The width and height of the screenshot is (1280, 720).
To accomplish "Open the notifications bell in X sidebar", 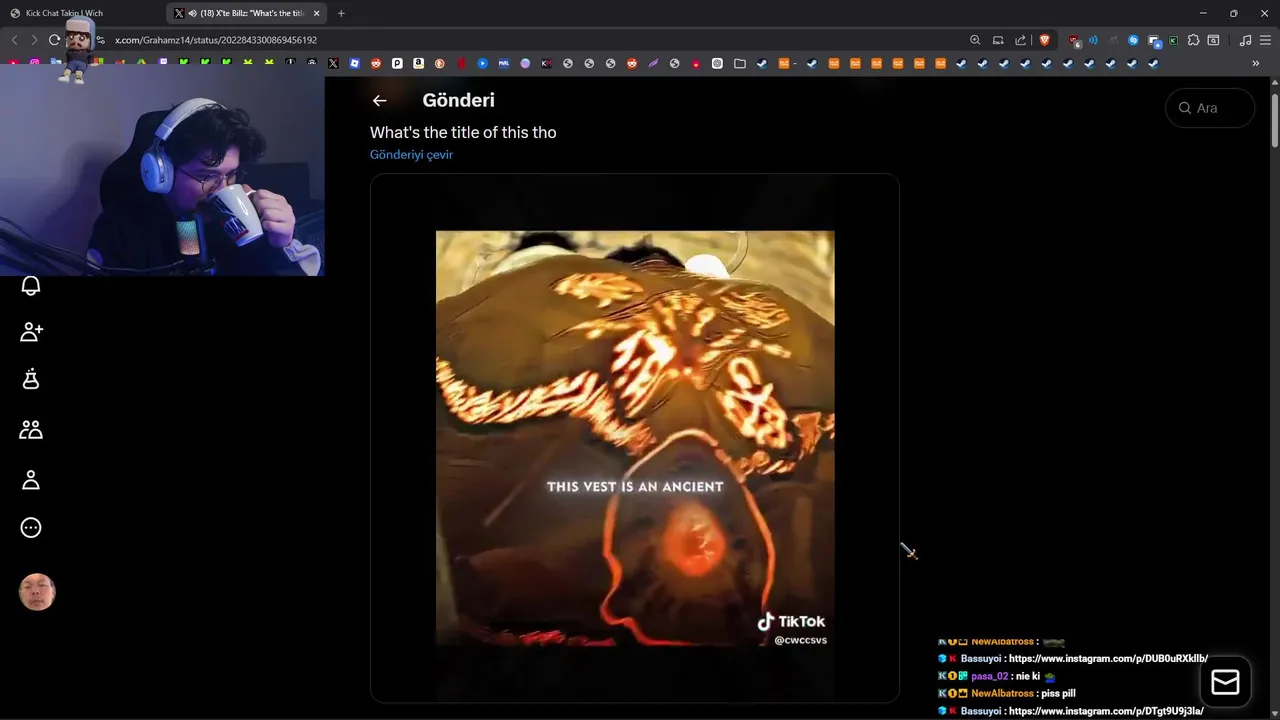I will pos(31,286).
